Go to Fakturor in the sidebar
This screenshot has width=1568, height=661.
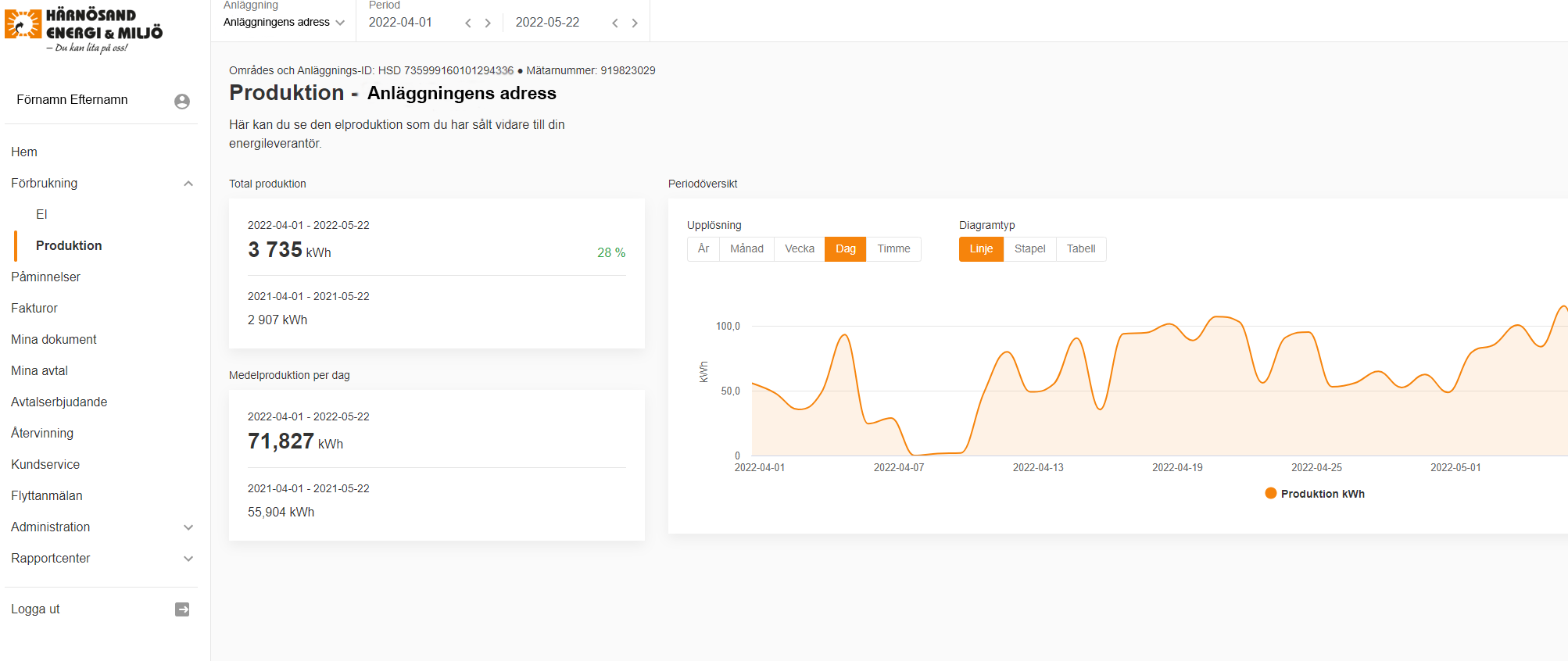(x=34, y=309)
